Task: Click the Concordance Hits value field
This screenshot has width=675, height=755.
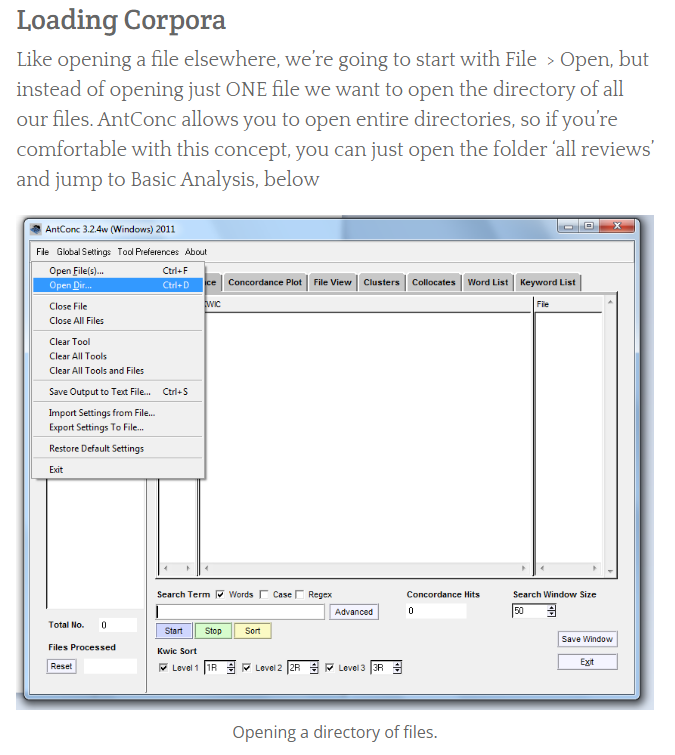Action: 436,611
